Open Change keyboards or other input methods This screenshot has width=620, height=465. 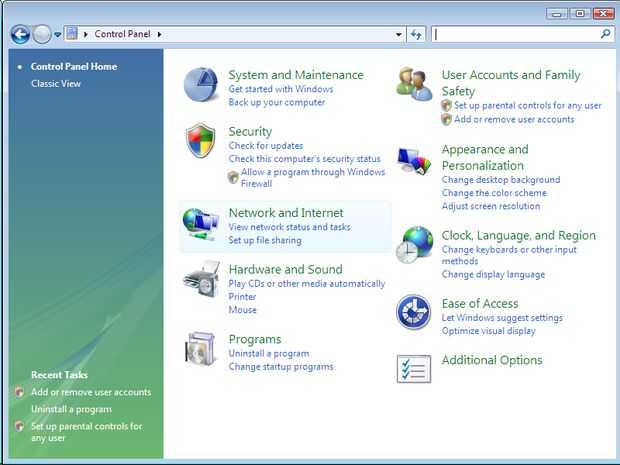[x=509, y=255]
